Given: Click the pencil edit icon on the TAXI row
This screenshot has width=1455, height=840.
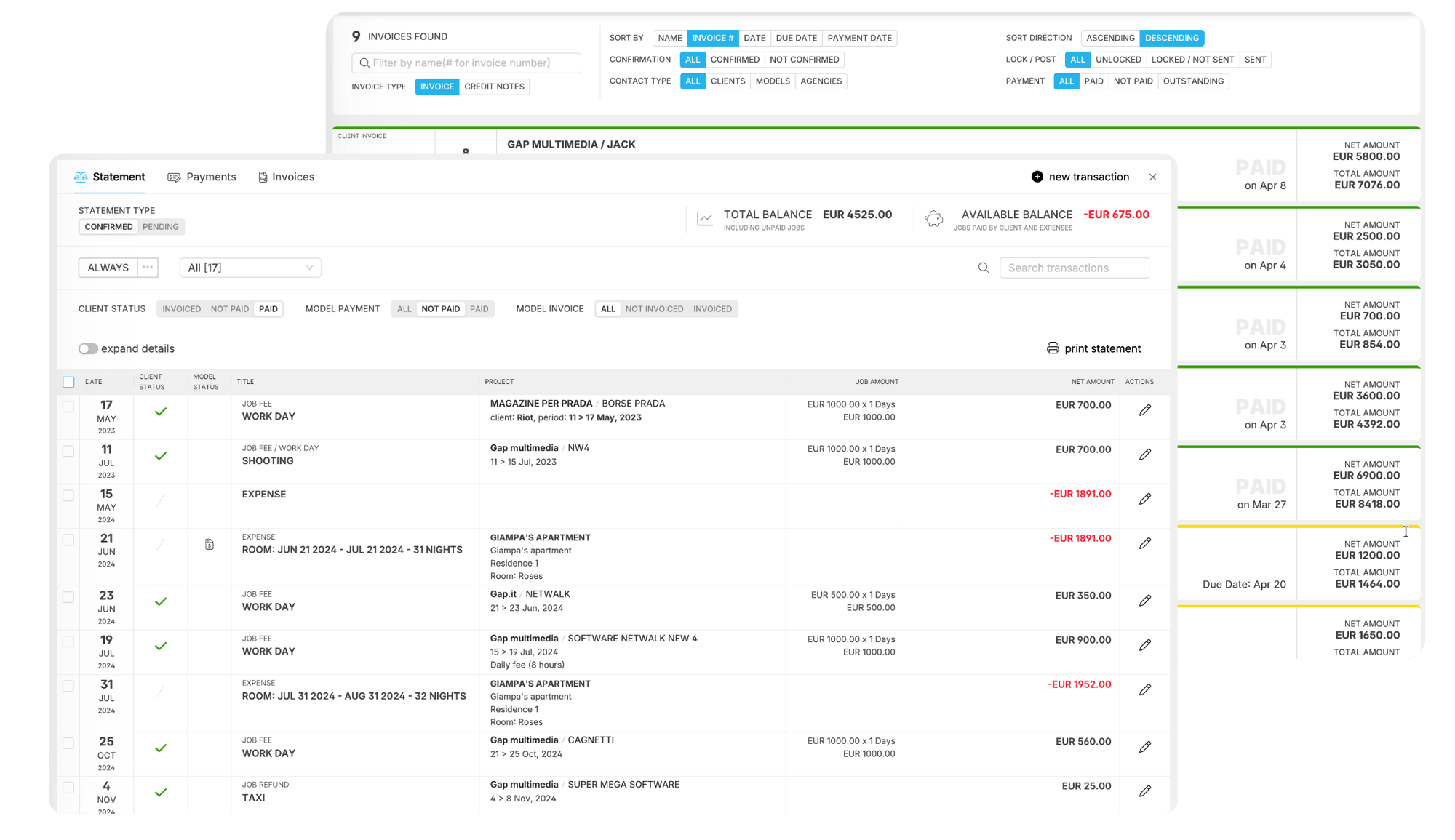Looking at the screenshot, I should [x=1145, y=791].
